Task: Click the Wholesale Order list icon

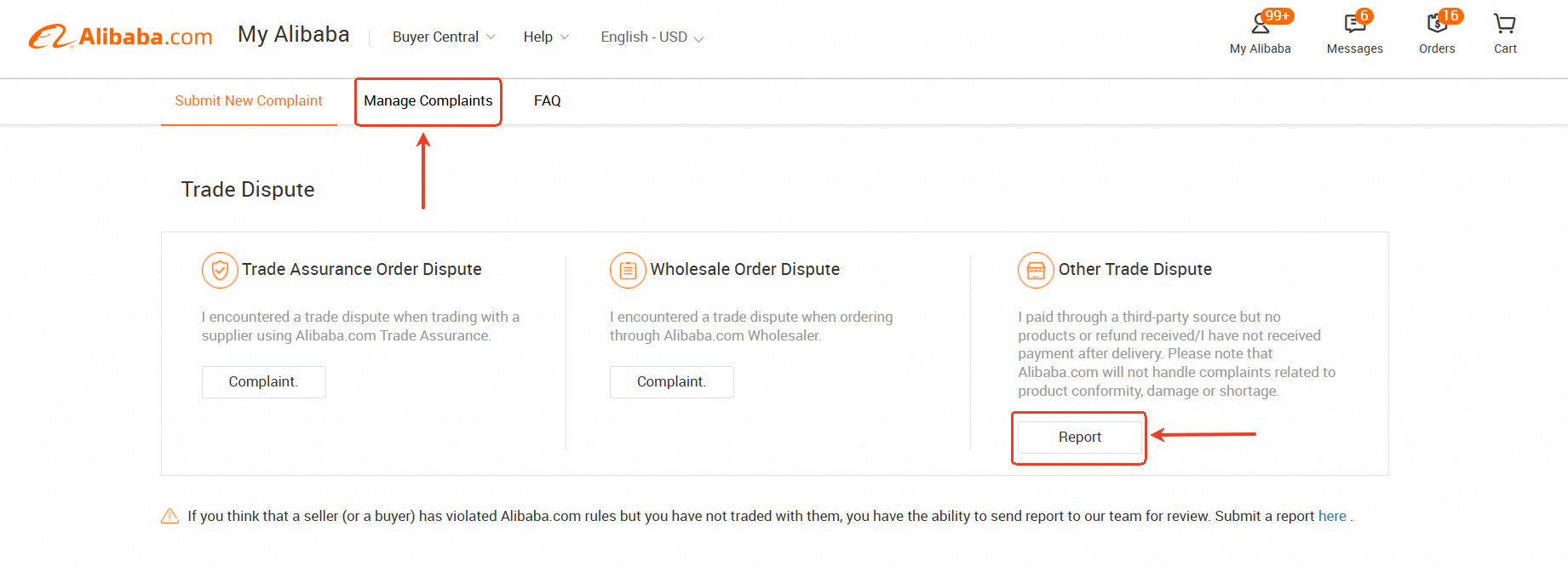Action: click(628, 270)
